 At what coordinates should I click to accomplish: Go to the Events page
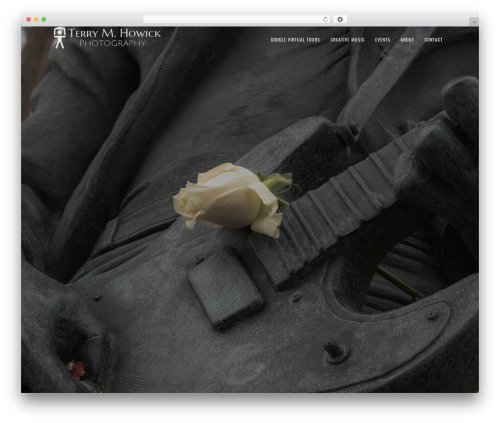click(382, 40)
